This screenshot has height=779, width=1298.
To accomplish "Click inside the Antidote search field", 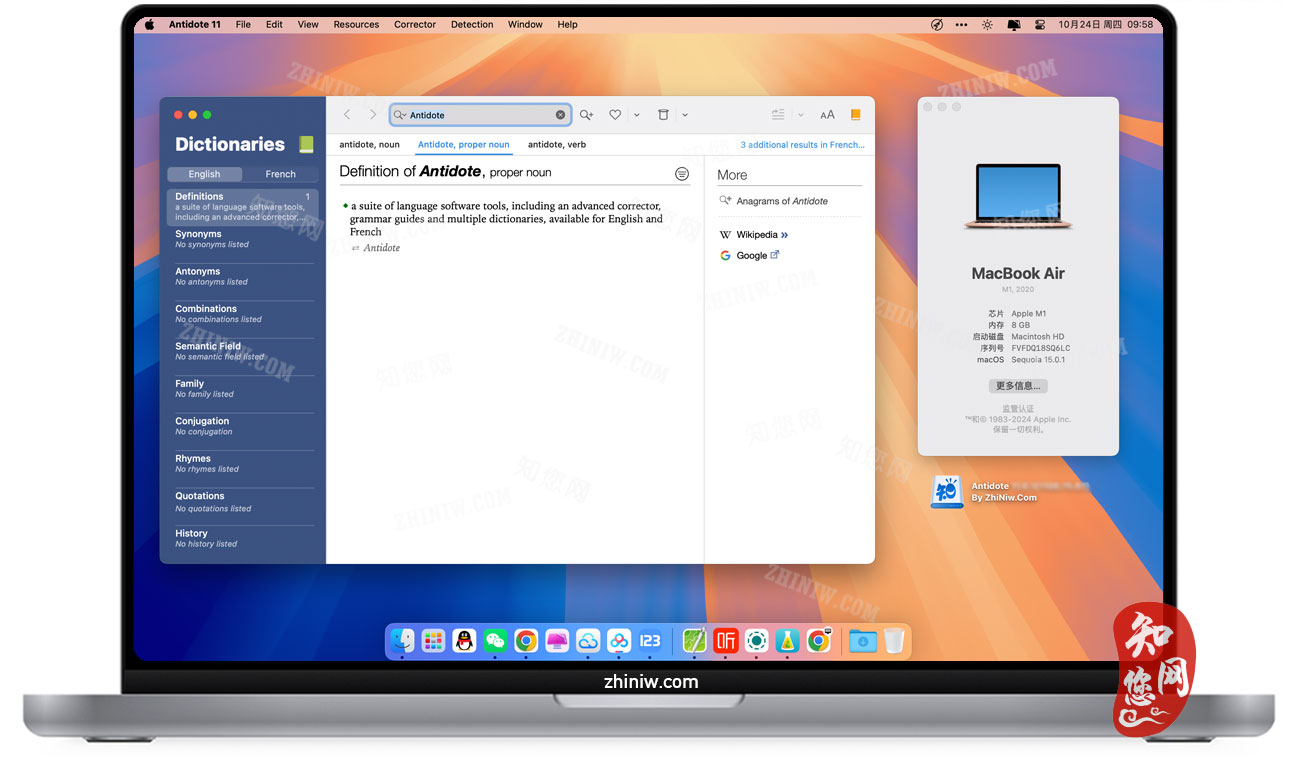I will [480, 115].
